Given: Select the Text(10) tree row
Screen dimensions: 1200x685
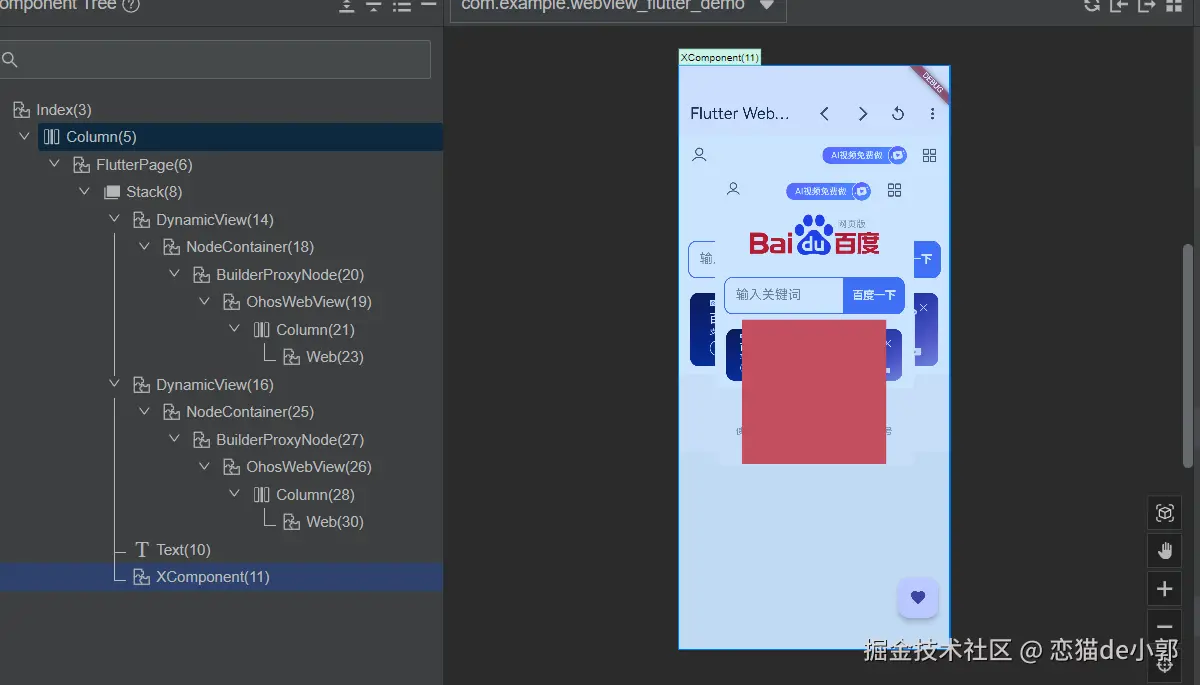Looking at the screenshot, I should coord(221,550).
